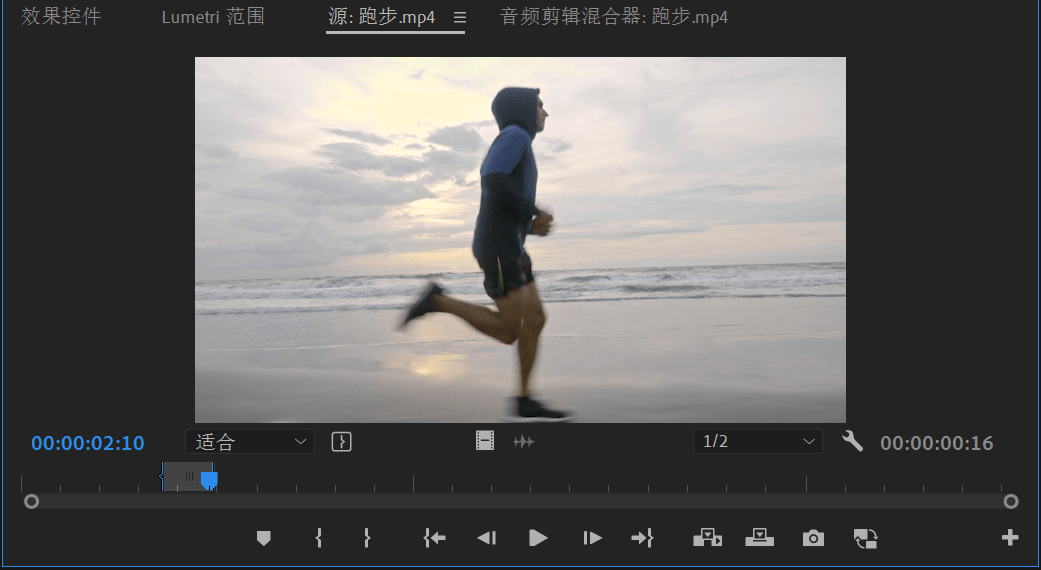Click the duration text 00:00:00:16
1041x570 pixels.
coord(937,443)
